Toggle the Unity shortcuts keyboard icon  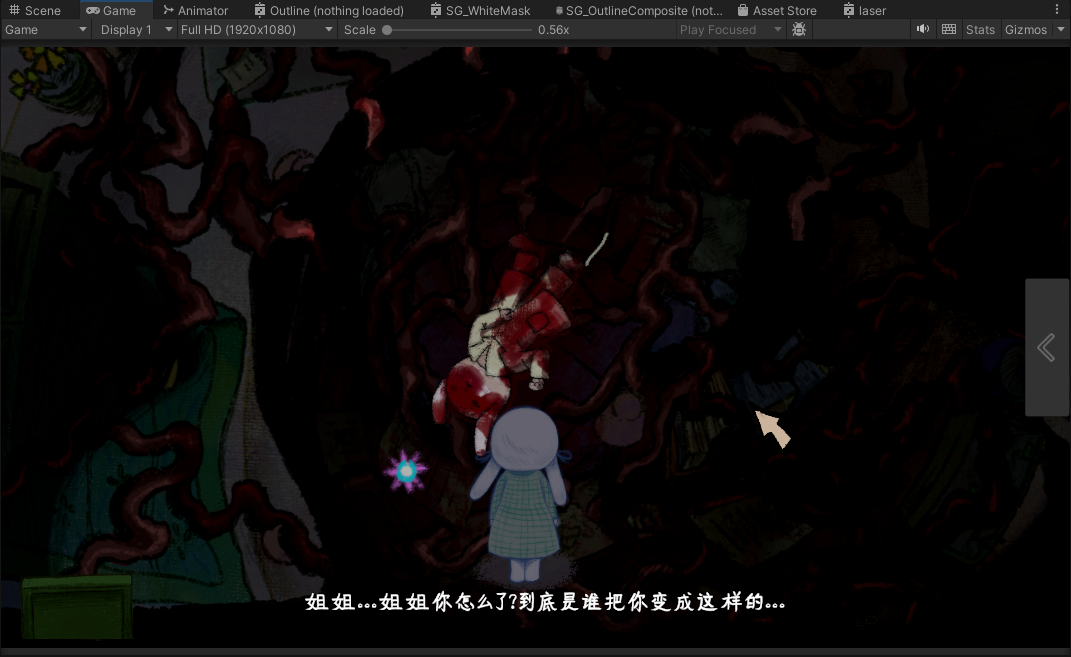(949, 29)
